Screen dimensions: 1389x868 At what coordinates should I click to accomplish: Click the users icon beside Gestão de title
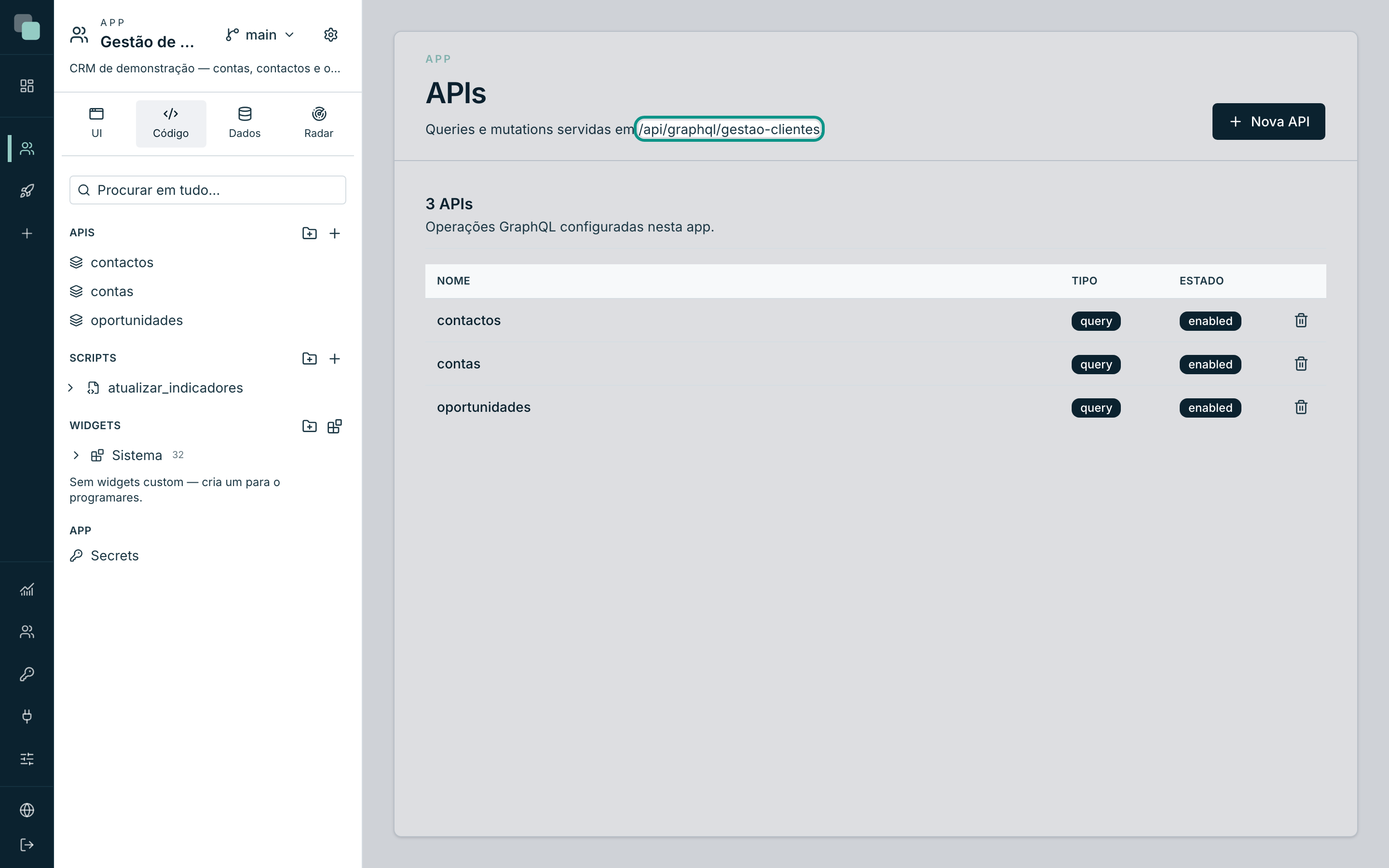[79, 35]
